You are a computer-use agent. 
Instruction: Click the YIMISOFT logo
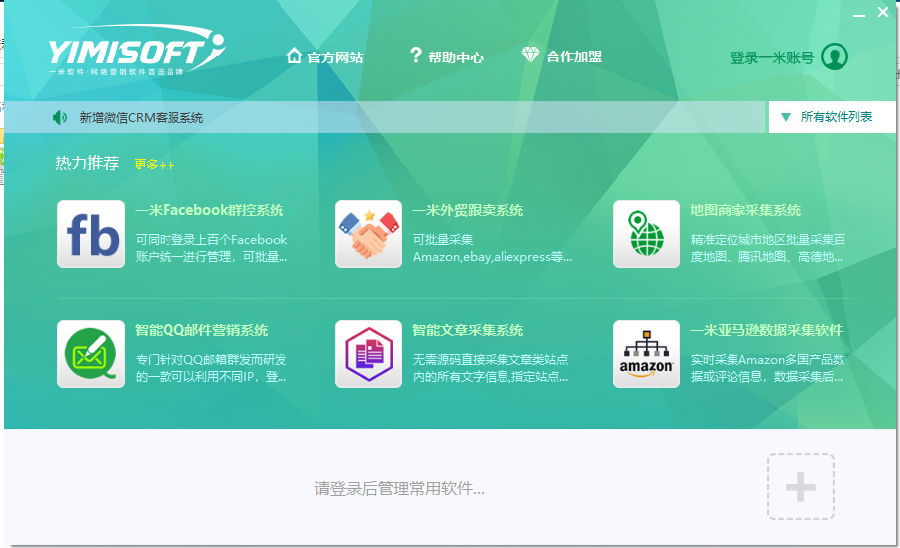coord(137,50)
